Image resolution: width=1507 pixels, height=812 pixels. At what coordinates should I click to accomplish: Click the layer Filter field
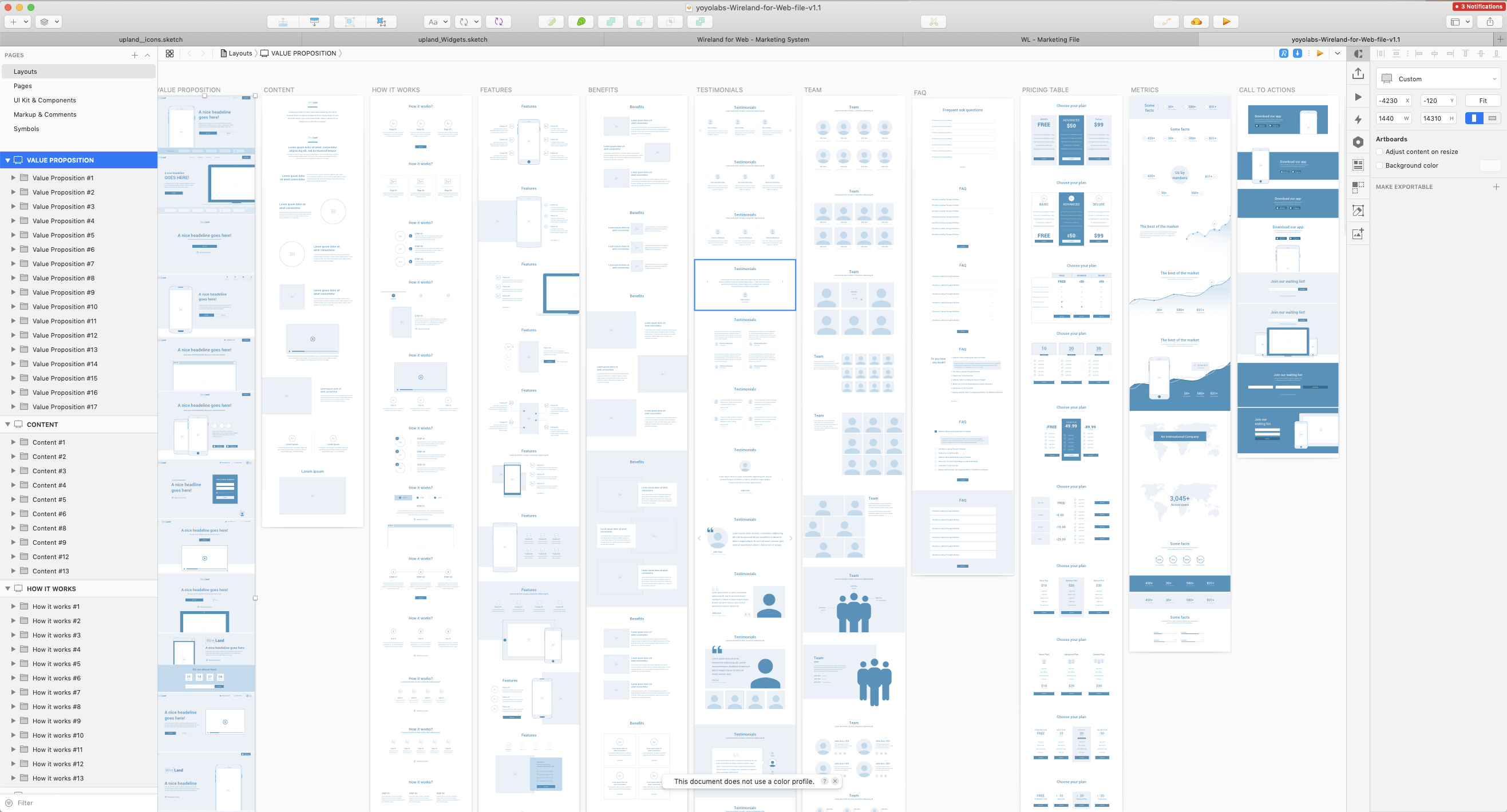pyautogui.click(x=78, y=803)
